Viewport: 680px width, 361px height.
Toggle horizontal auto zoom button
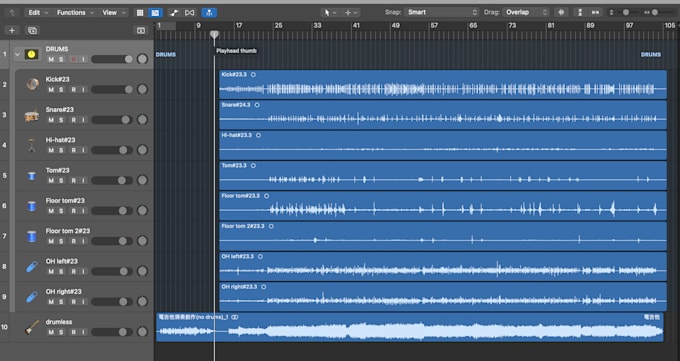(x=595, y=13)
